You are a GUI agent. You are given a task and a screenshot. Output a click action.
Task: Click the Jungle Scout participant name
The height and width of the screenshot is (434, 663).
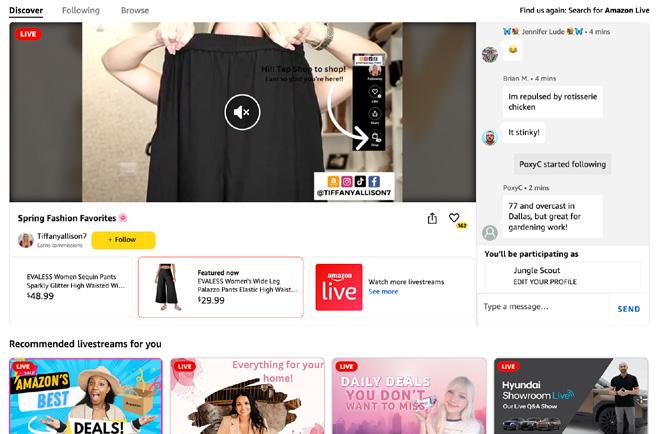[x=537, y=270]
